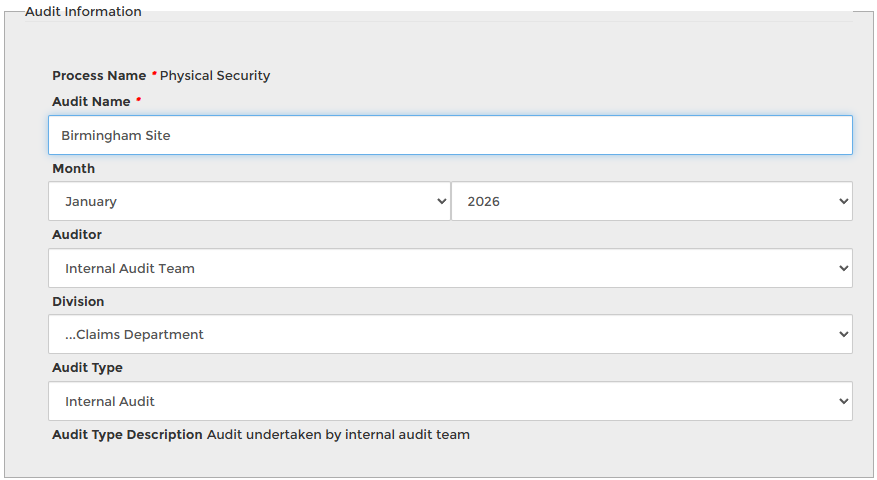Click the 'Audit undertaken by internal audit team' text

point(338,434)
